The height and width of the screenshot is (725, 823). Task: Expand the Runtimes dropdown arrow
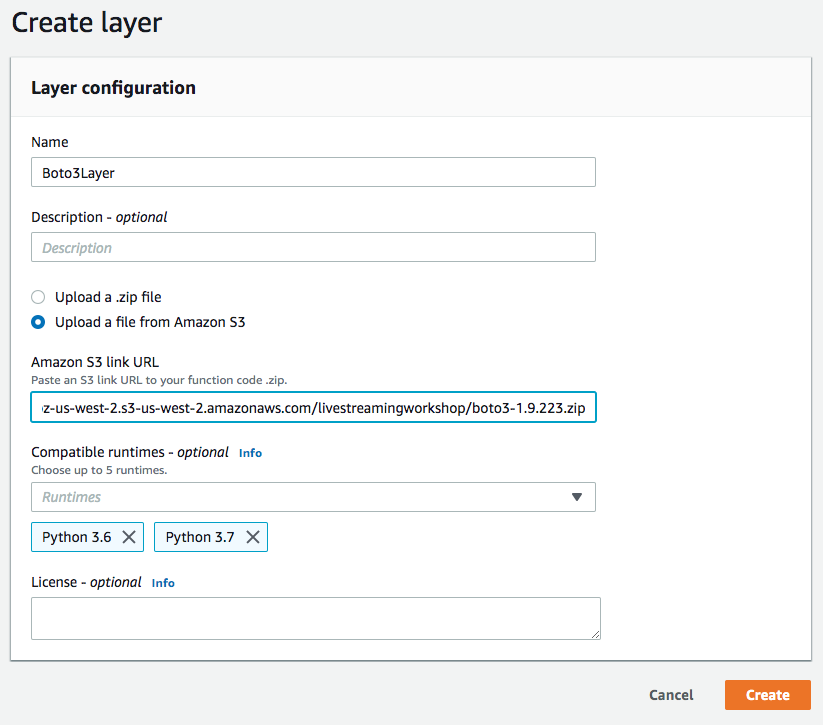pyautogui.click(x=577, y=497)
